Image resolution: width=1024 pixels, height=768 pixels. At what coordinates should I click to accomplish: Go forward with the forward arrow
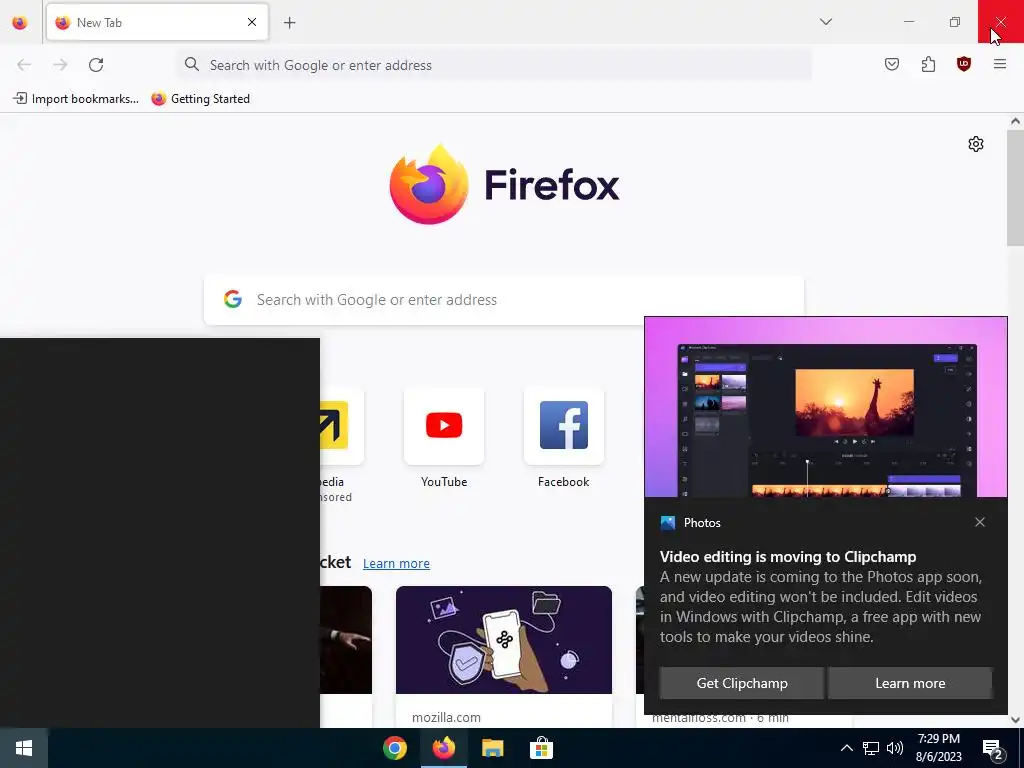pos(60,65)
